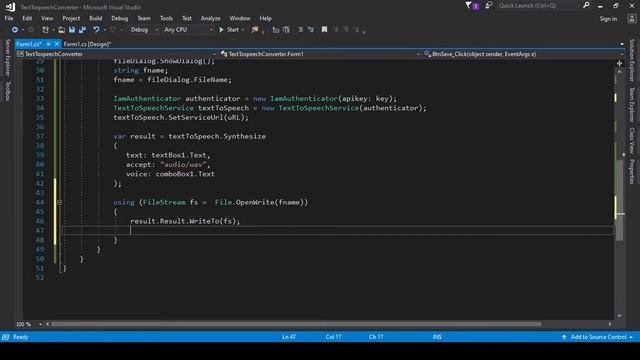640x360 pixels.
Task: Open the Team menu
Action: pyautogui.click(x=144, y=18)
